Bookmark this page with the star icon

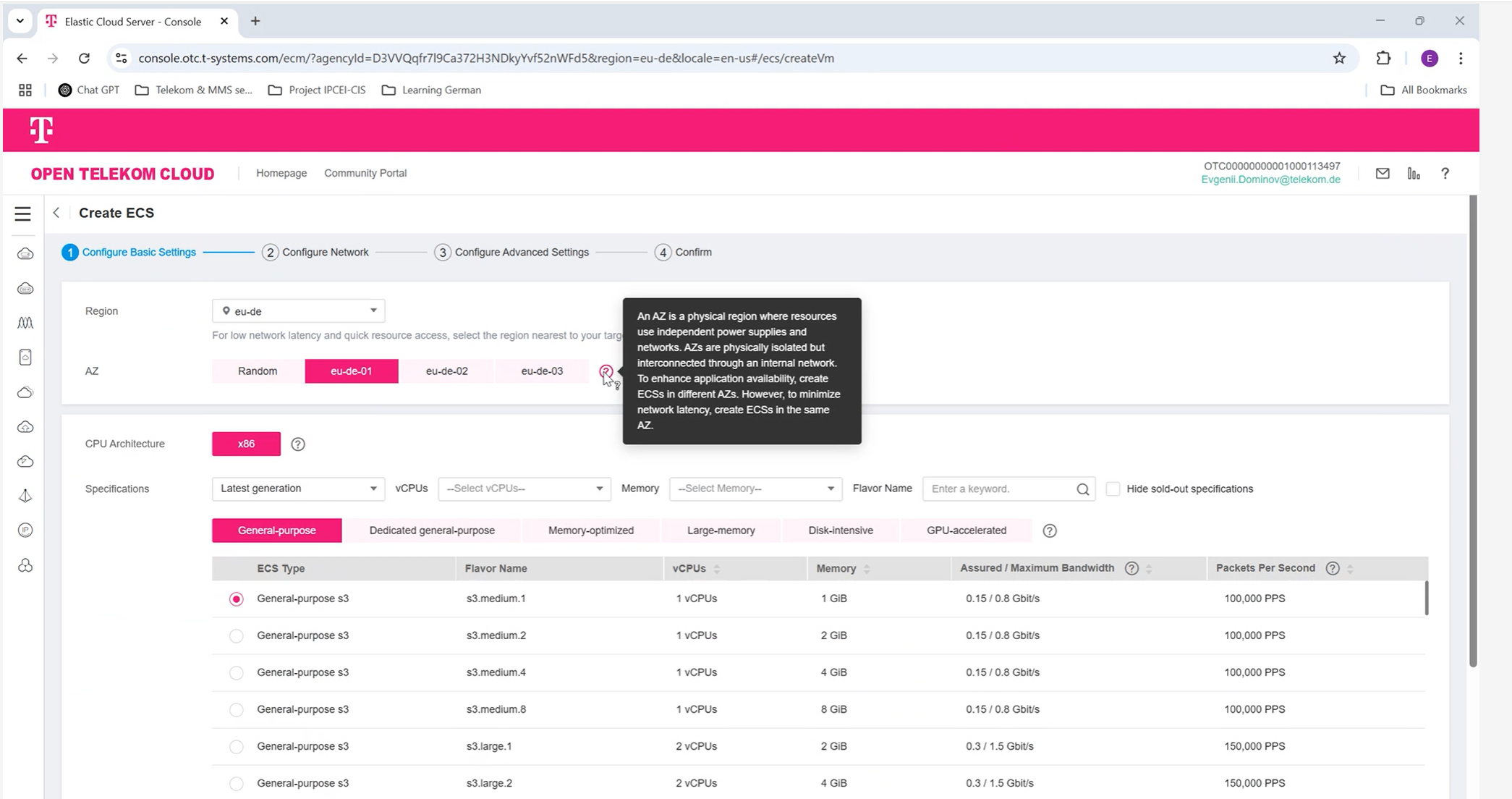pyautogui.click(x=1339, y=59)
